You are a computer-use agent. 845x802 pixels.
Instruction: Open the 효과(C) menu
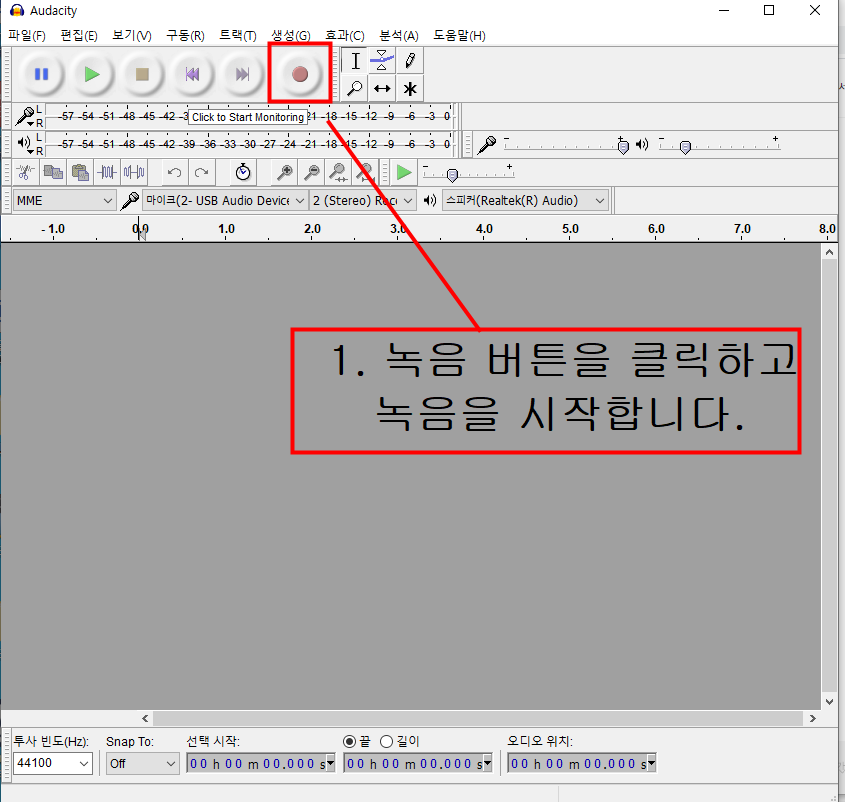click(344, 36)
